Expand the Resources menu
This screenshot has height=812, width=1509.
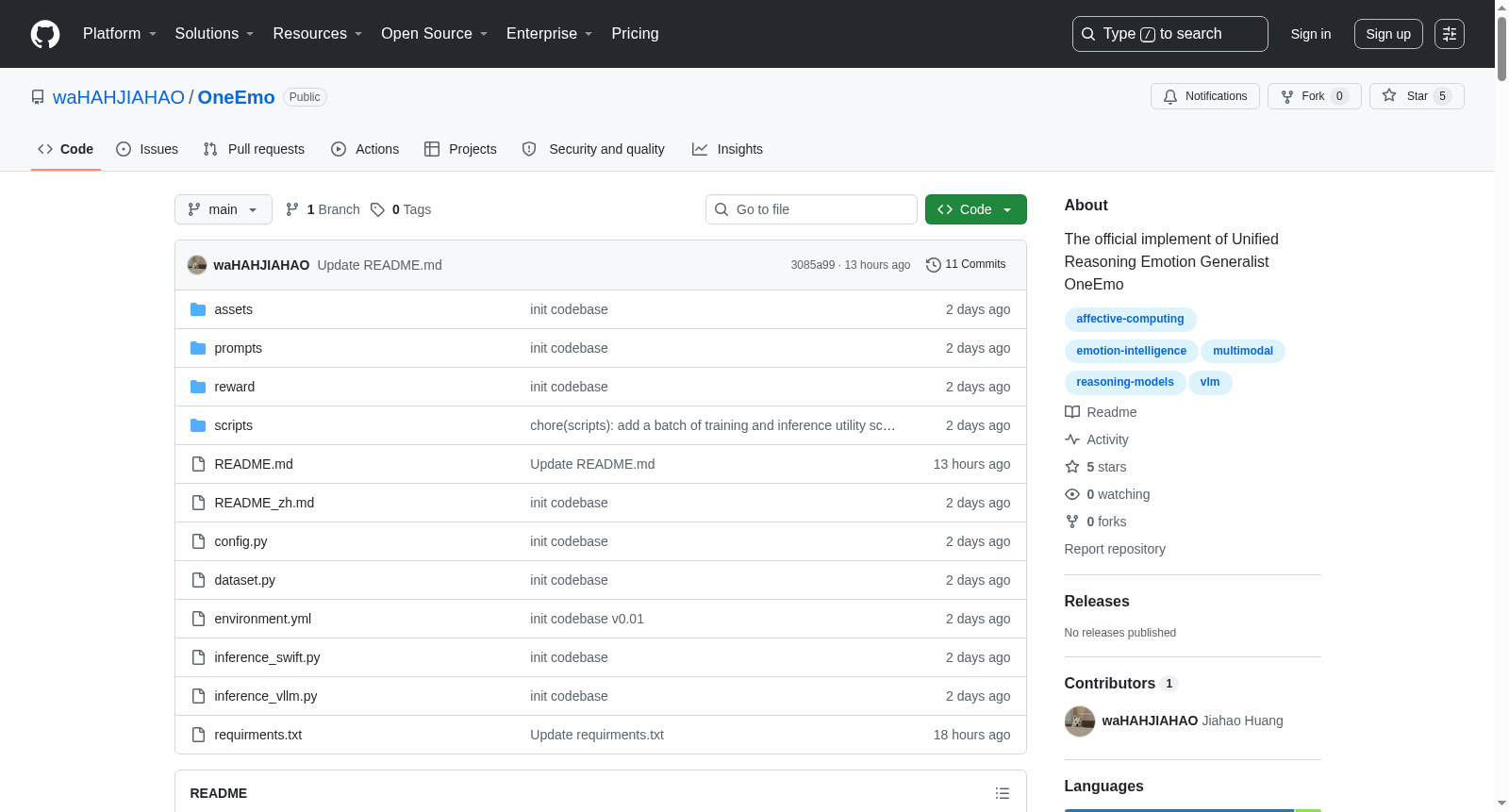[318, 34]
